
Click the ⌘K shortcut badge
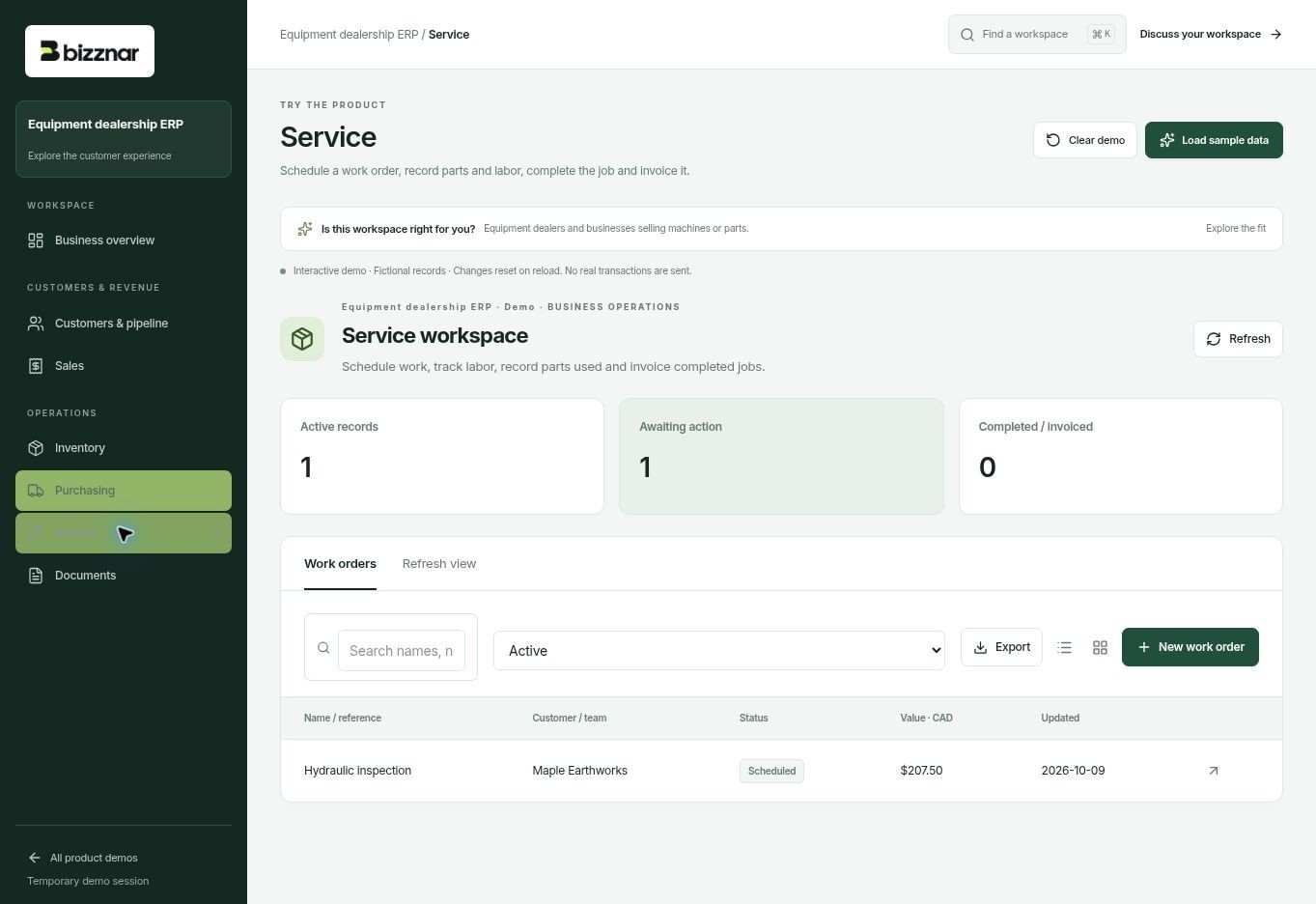pyautogui.click(x=1101, y=35)
